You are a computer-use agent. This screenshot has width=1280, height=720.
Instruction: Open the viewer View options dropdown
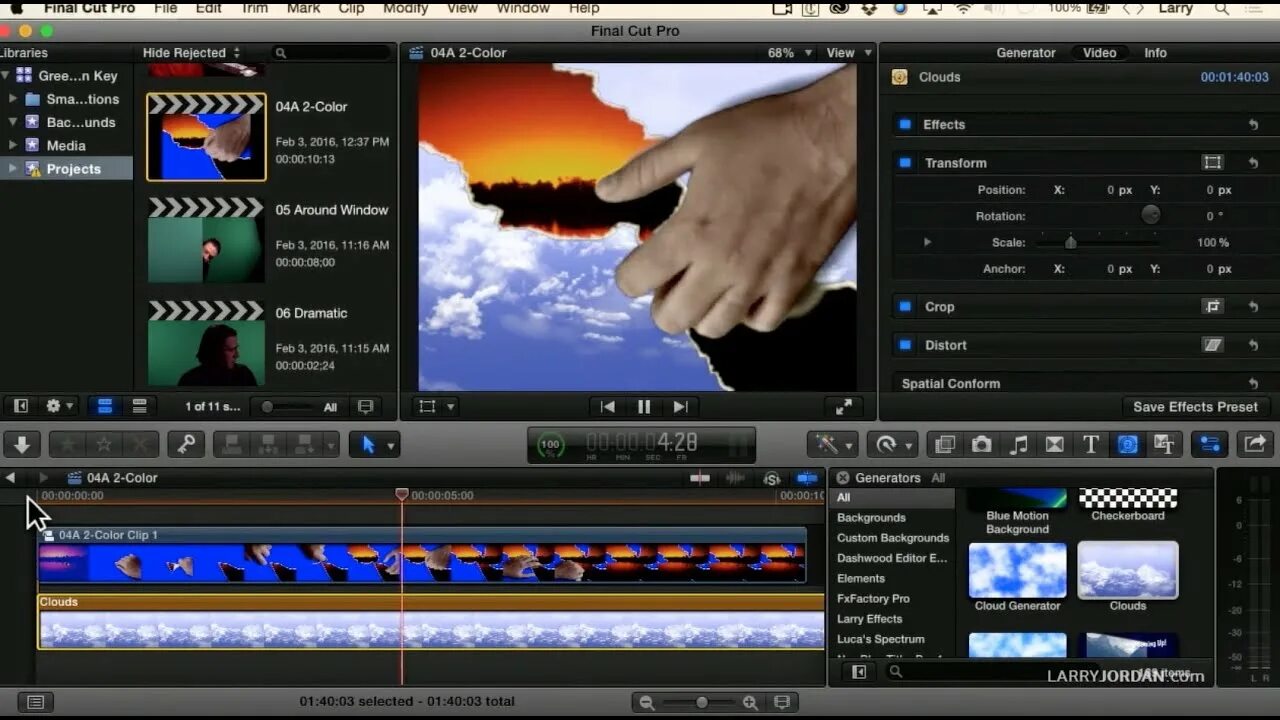[x=848, y=53]
